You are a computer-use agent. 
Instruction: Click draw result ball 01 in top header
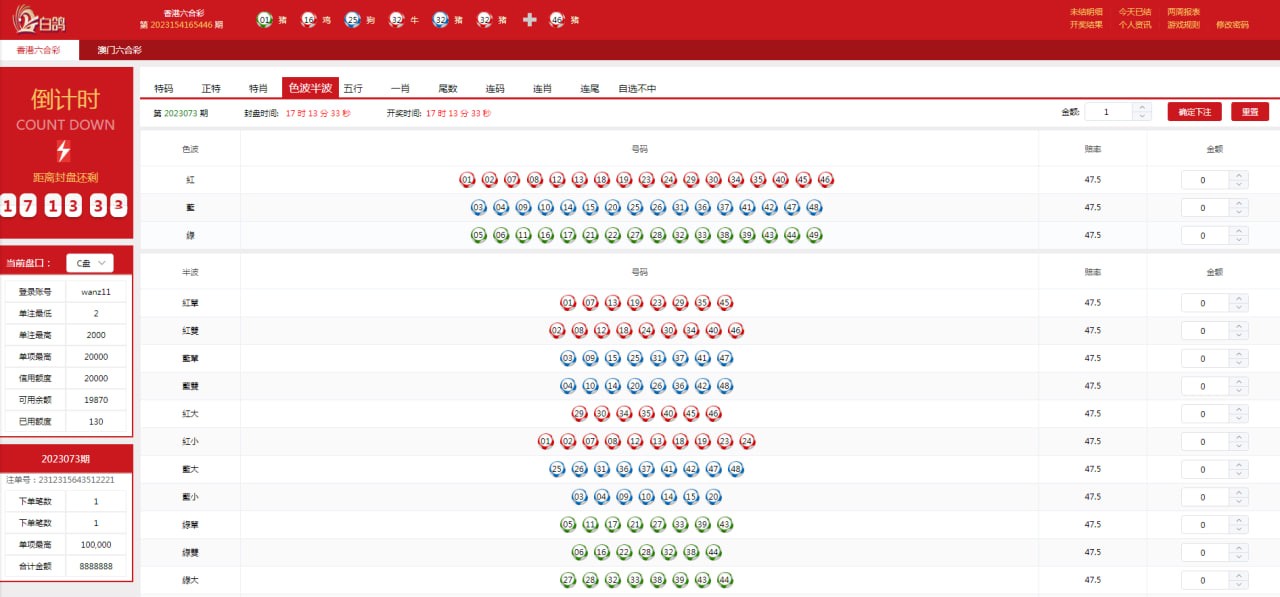tap(264, 19)
